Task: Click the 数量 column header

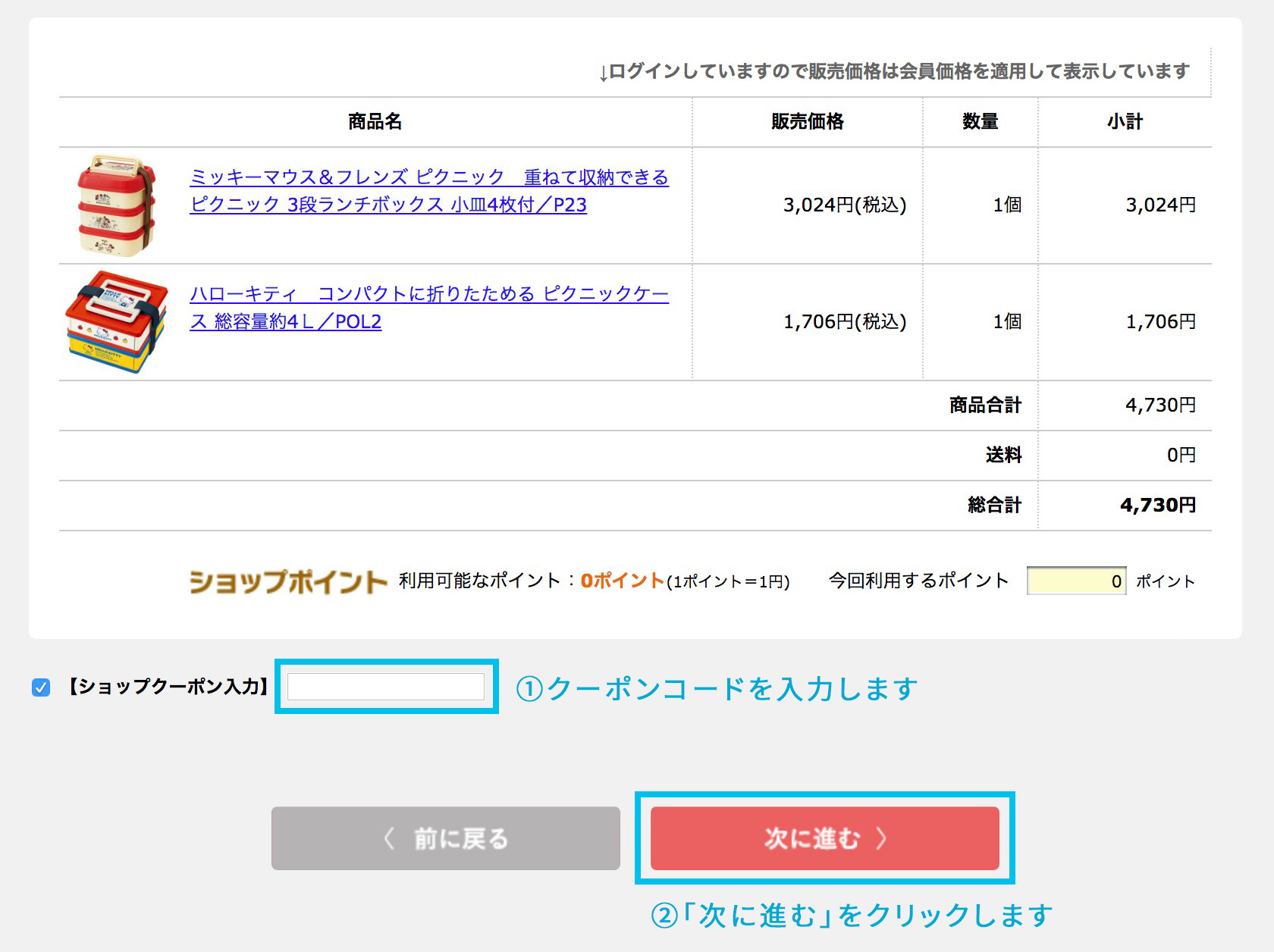Action: (x=980, y=121)
